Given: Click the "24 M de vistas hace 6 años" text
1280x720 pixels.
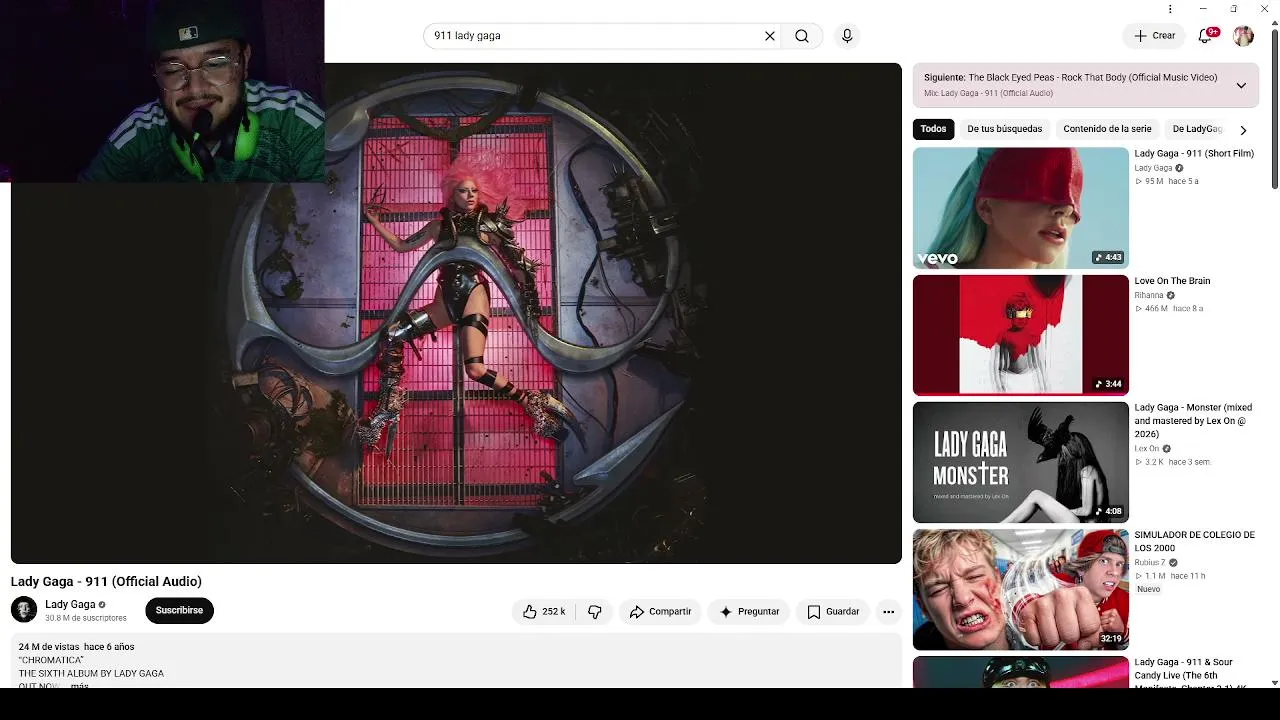Looking at the screenshot, I should [x=76, y=647].
